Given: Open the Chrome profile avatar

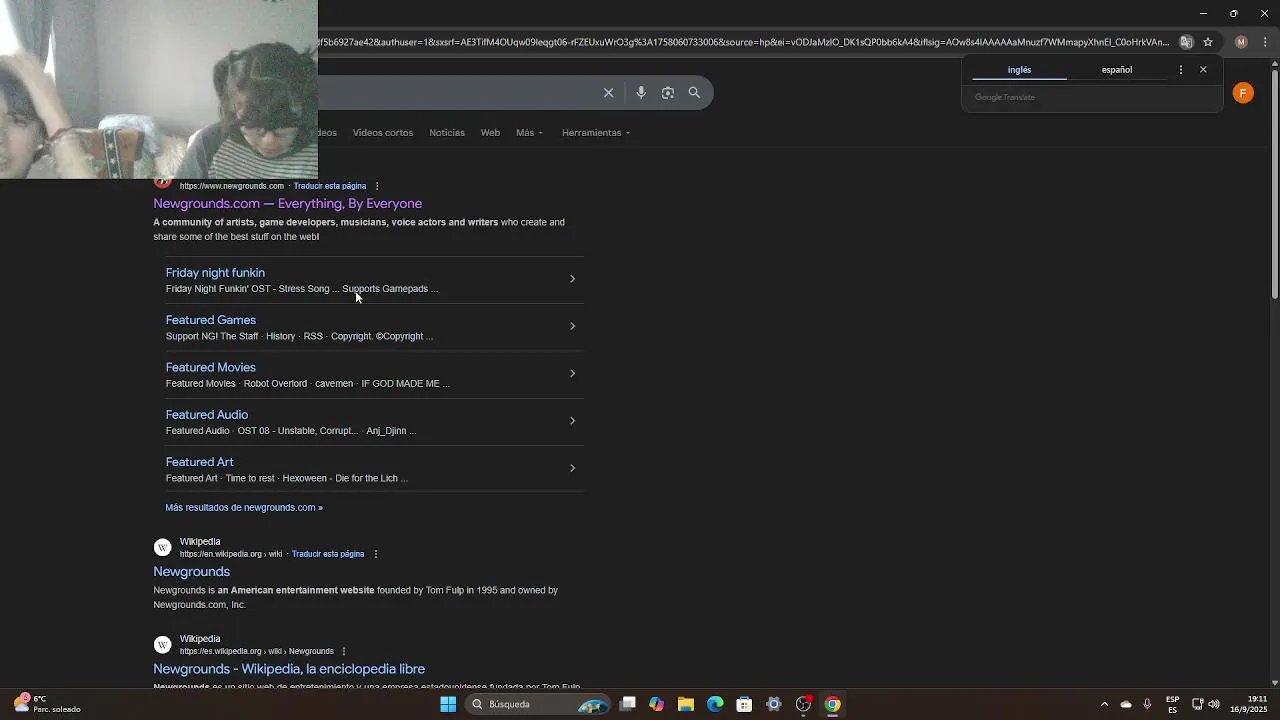Looking at the screenshot, I should click(1241, 42).
